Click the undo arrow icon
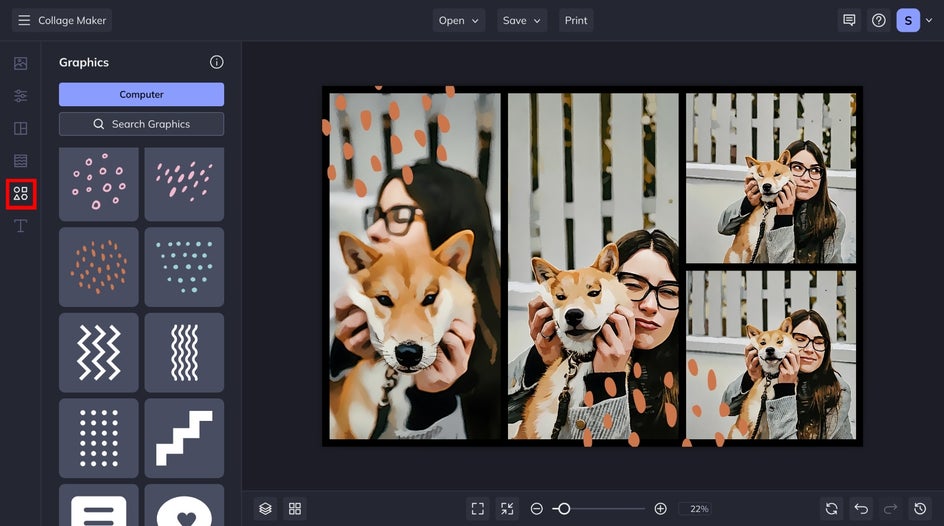Image resolution: width=944 pixels, height=526 pixels. coord(861,509)
